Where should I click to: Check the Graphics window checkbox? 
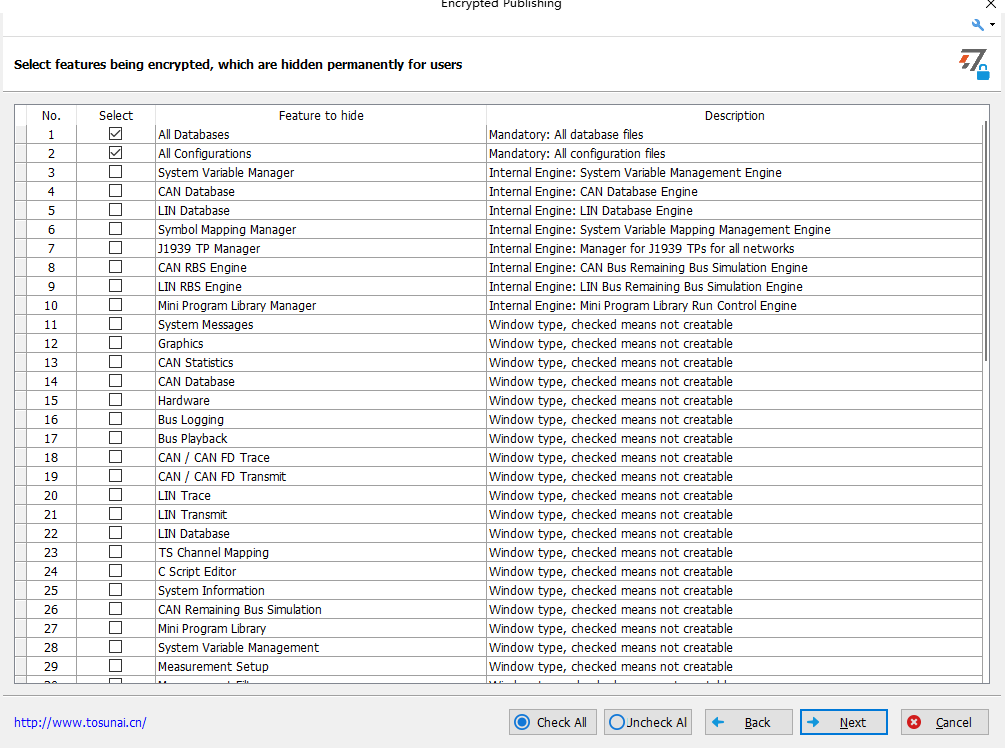pos(116,343)
